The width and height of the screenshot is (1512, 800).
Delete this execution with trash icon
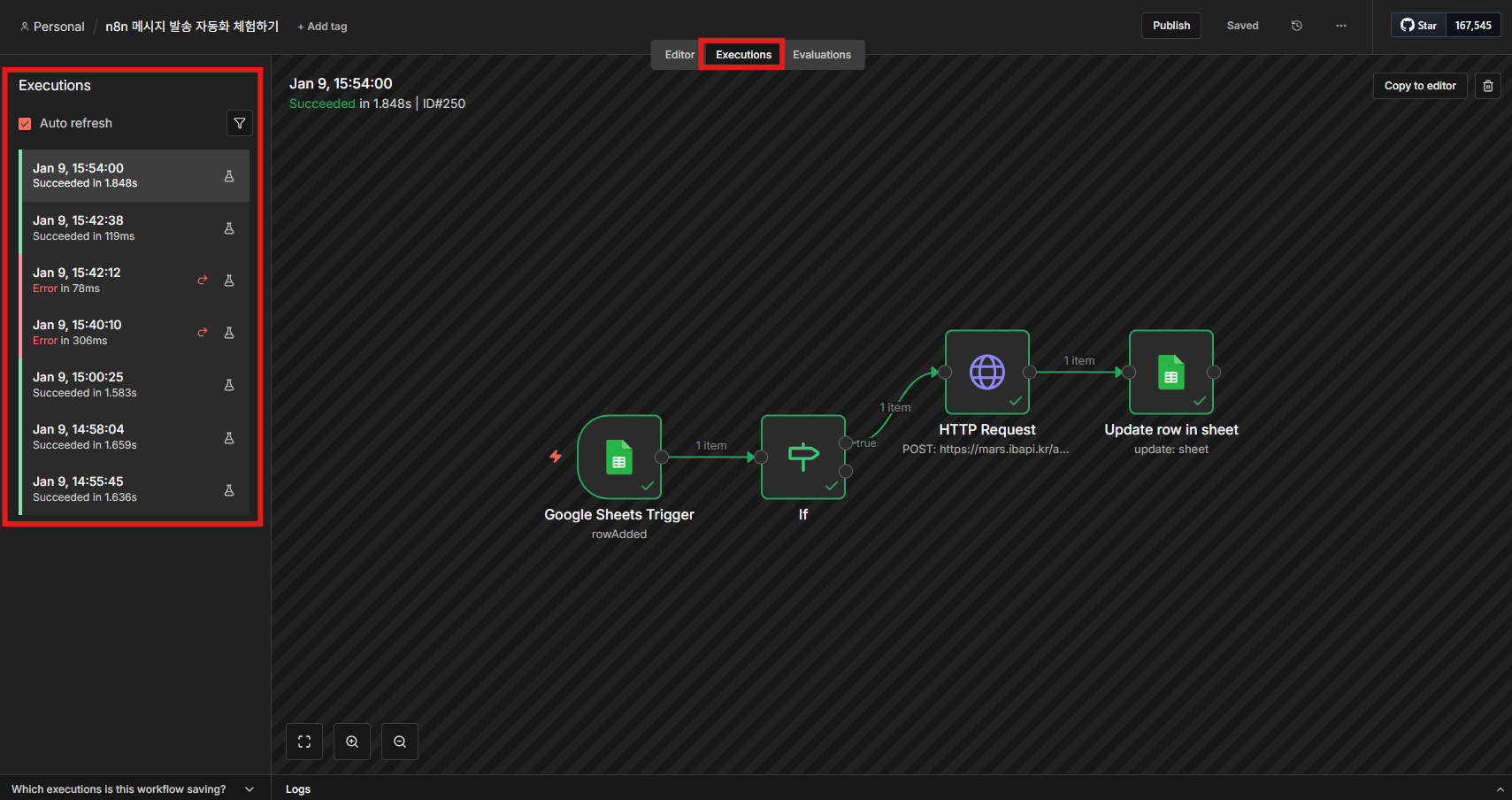[x=1487, y=86]
